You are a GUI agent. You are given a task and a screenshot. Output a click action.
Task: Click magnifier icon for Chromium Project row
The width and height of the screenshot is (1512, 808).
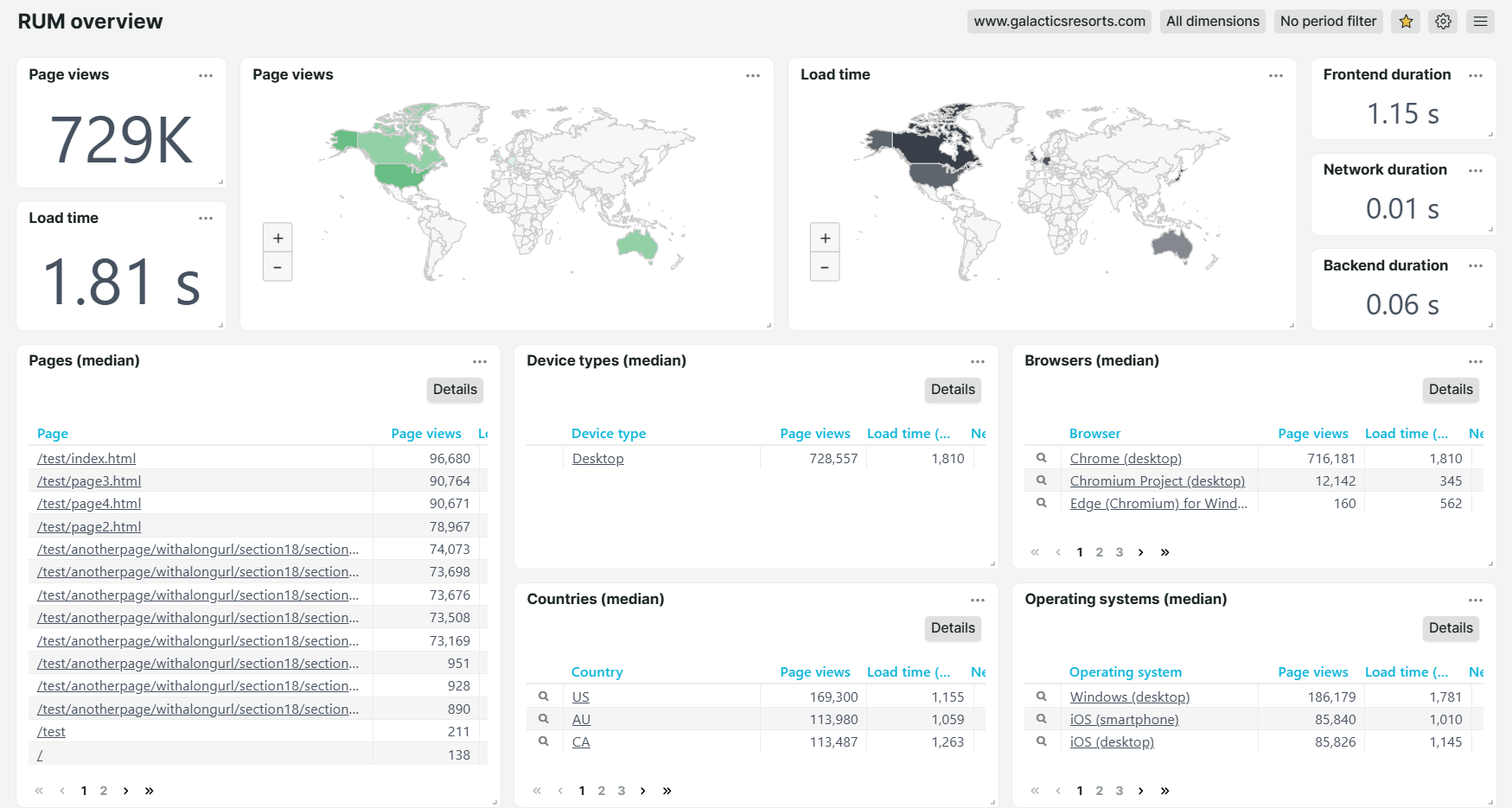pos(1042,480)
